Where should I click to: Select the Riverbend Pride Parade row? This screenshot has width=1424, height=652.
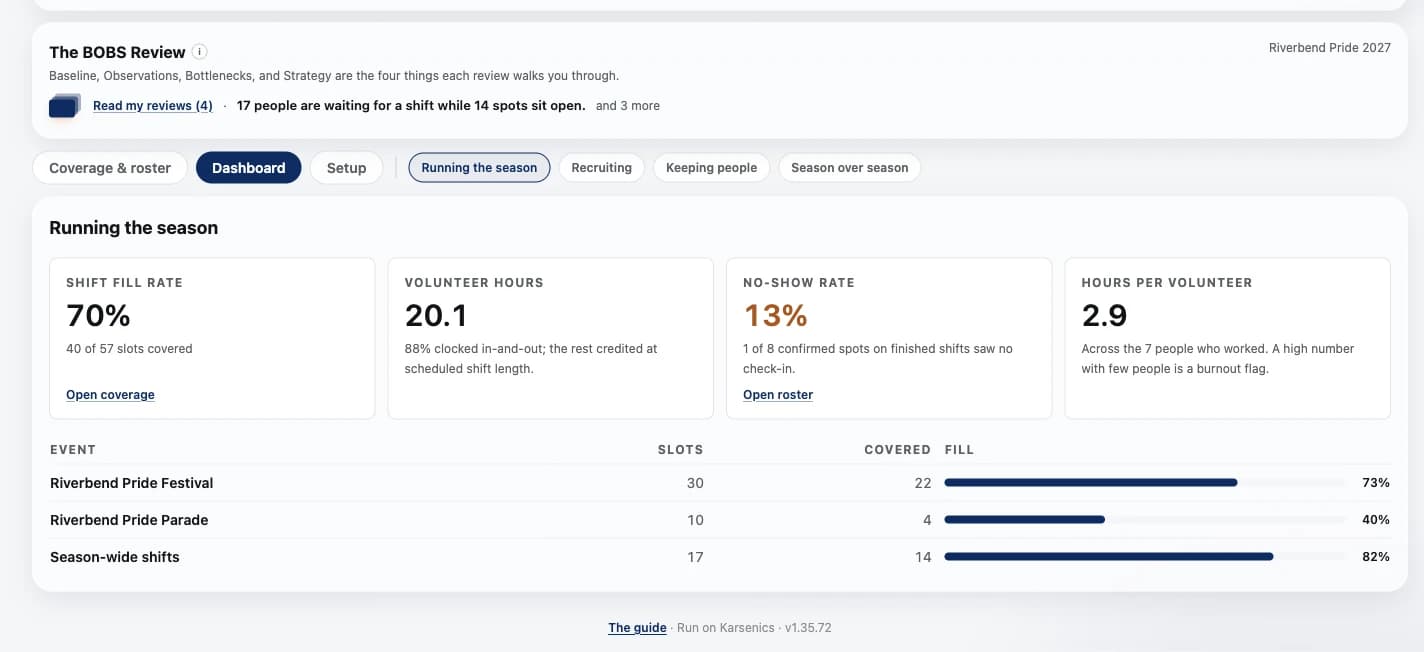click(720, 520)
